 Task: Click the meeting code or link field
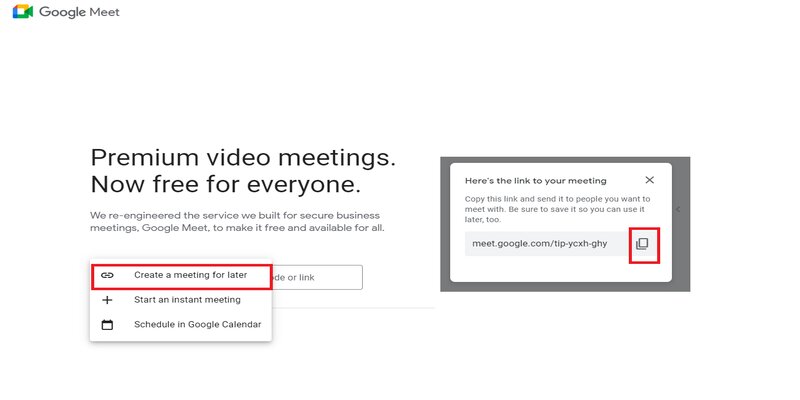(x=317, y=278)
